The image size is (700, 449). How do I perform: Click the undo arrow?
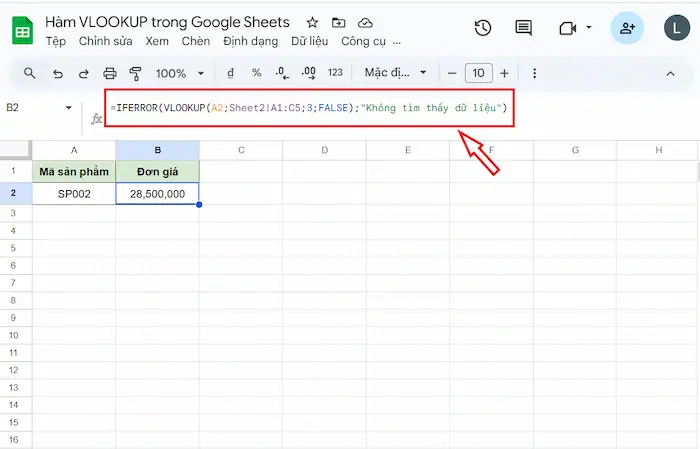pyautogui.click(x=57, y=73)
